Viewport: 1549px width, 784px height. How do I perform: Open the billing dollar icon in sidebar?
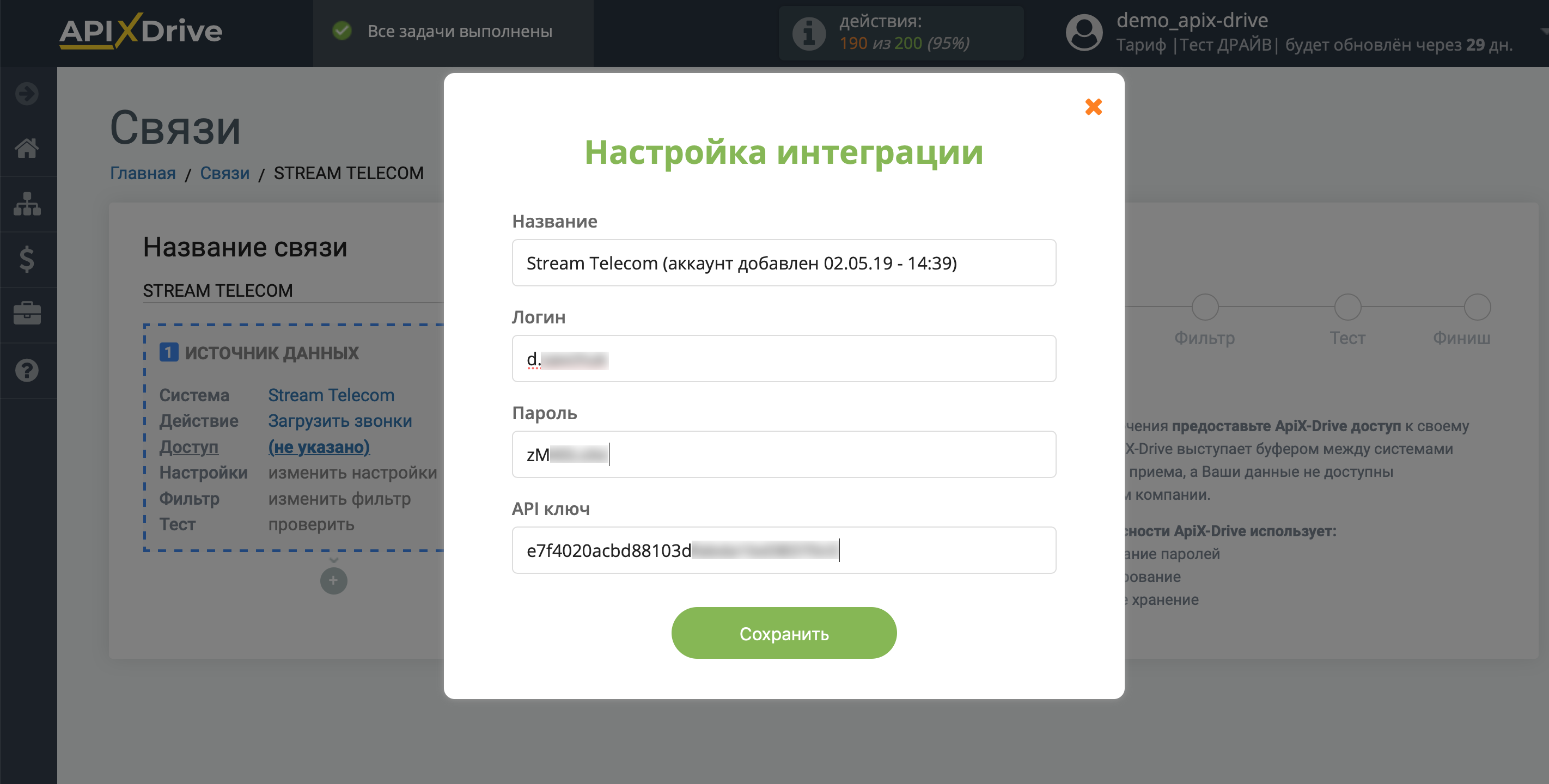click(x=27, y=259)
